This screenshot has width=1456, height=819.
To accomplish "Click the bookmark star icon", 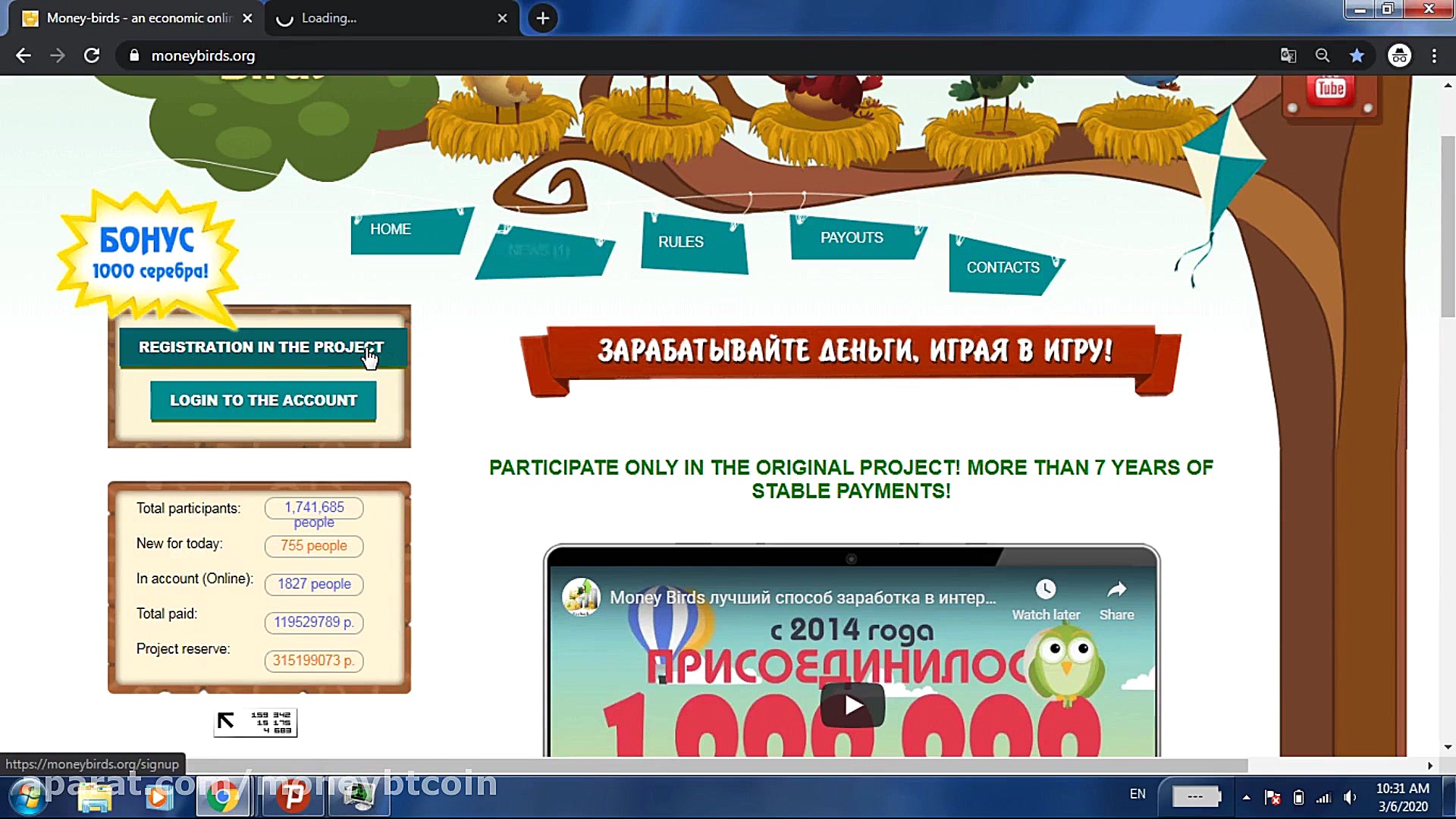I will click(1357, 55).
